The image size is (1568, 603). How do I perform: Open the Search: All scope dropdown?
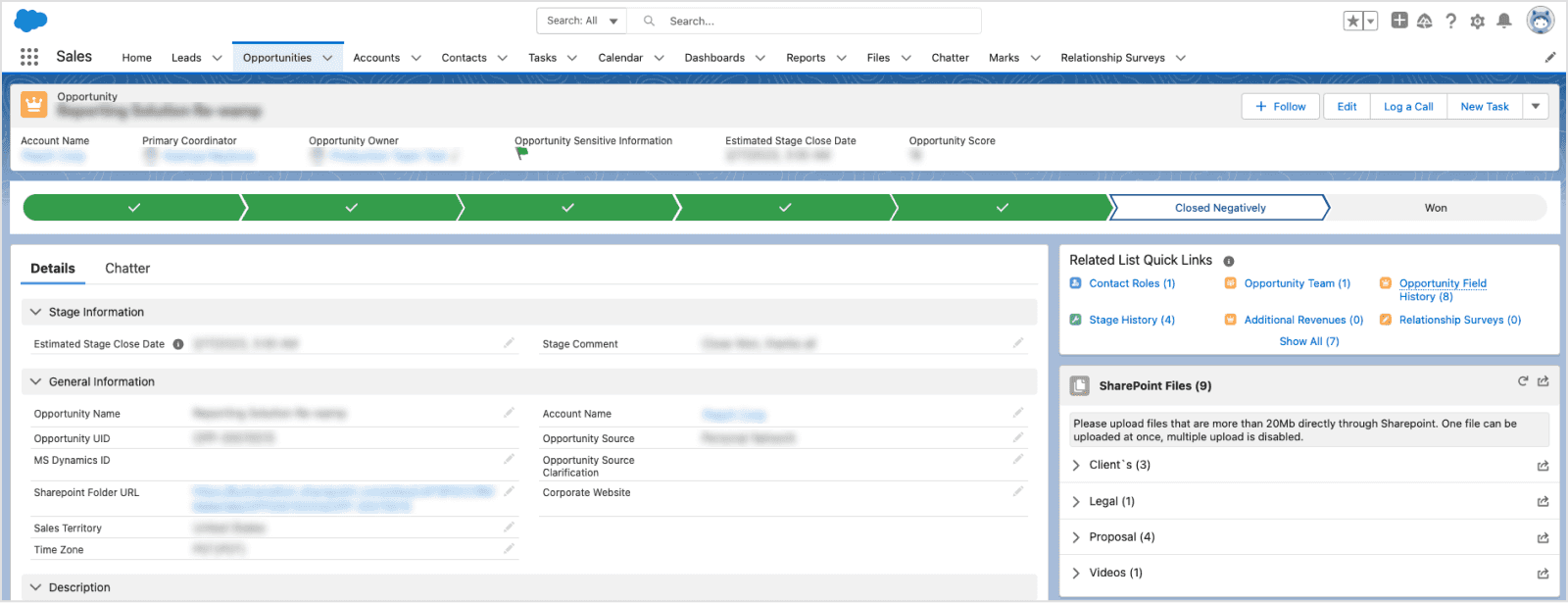582,21
